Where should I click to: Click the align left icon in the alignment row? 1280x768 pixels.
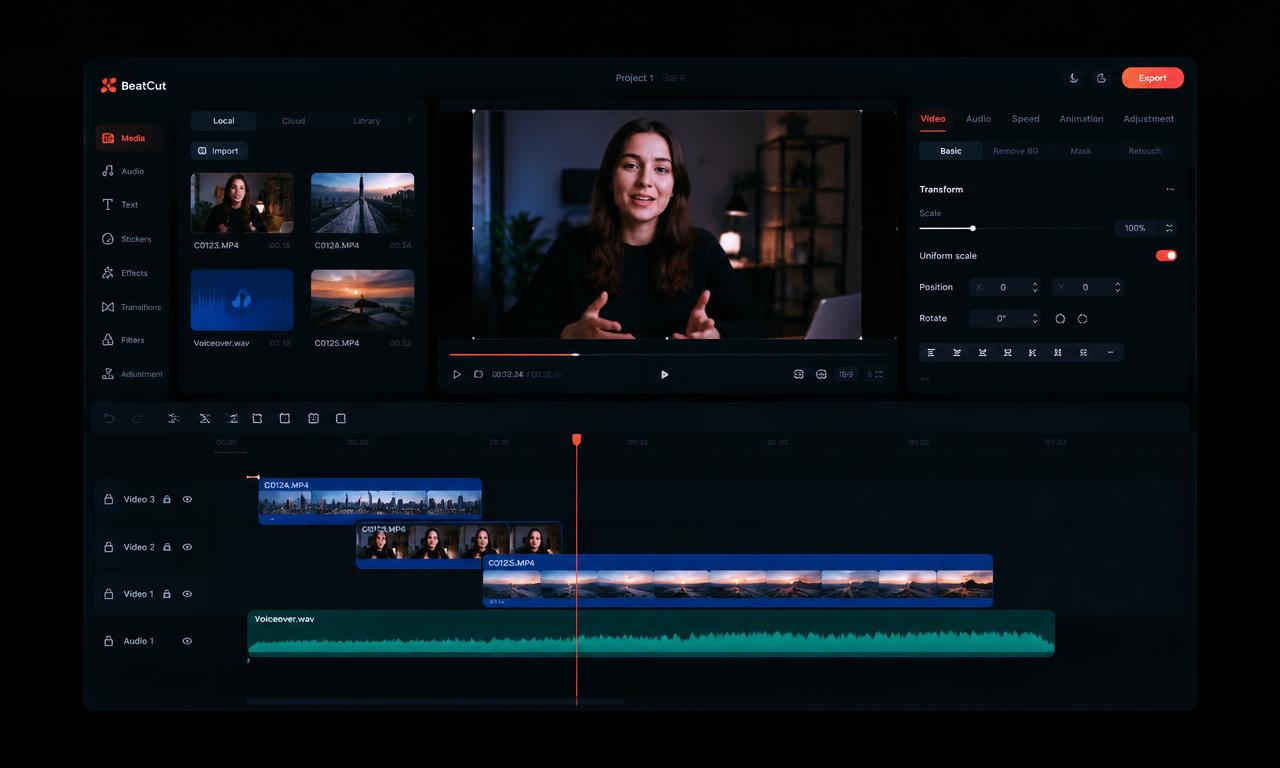[x=931, y=352]
